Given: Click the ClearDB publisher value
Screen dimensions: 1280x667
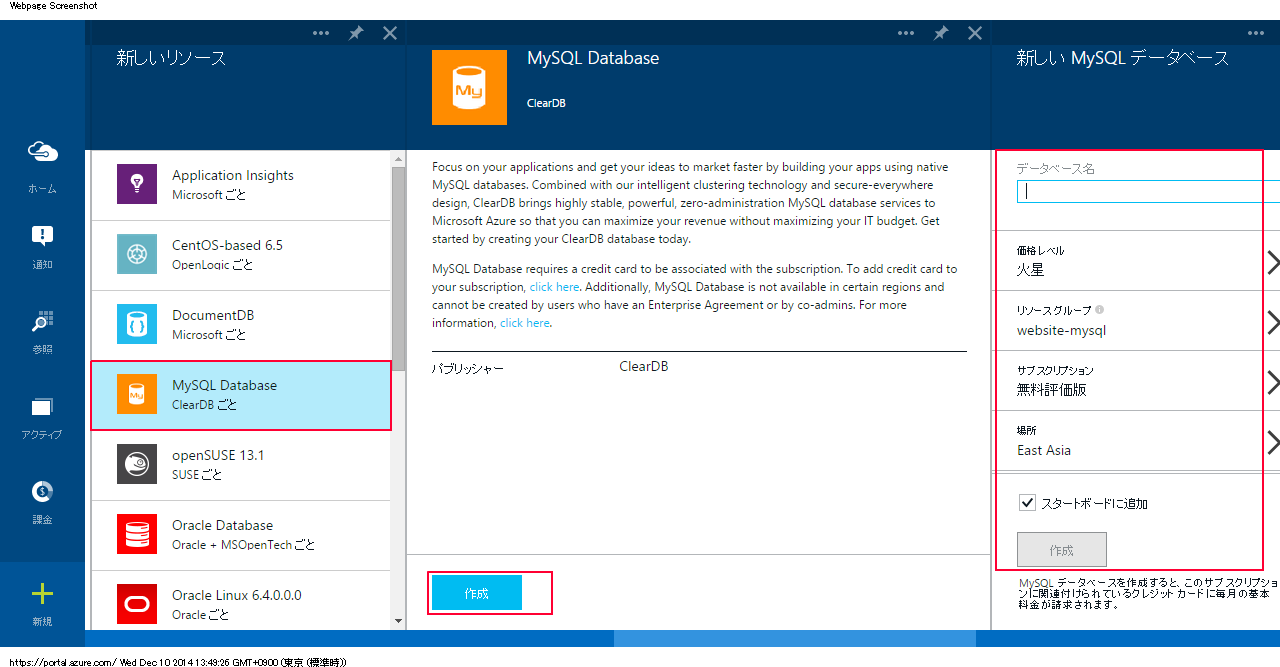Looking at the screenshot, I should tap(643, 367).
